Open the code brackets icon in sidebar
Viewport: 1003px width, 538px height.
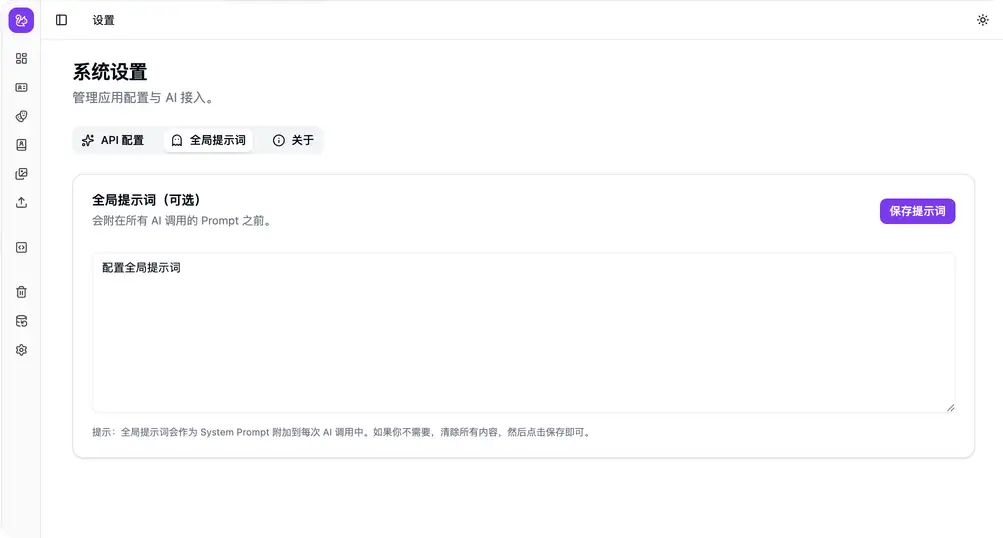21,248
